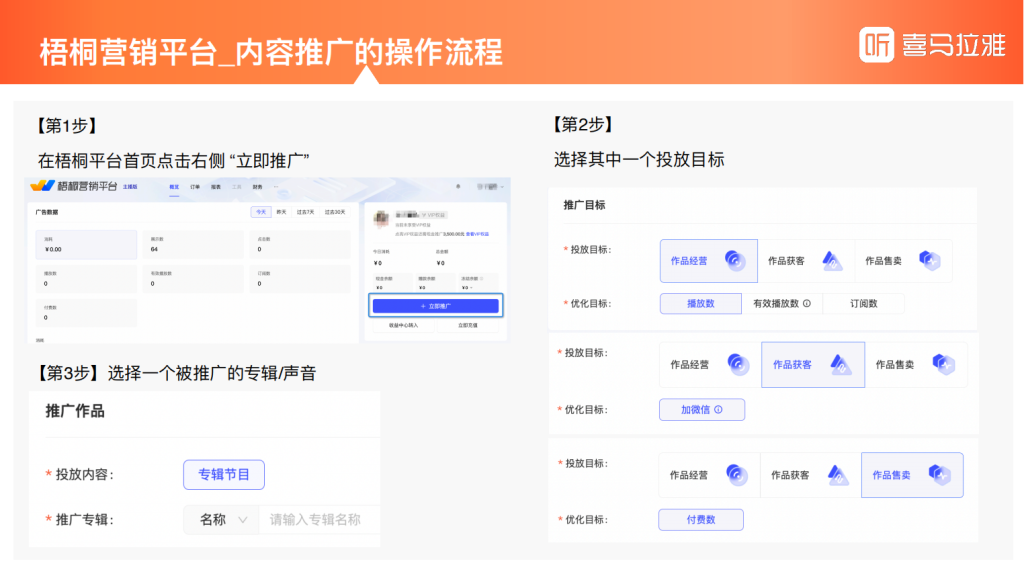Select the highlighted 作品售卖 card above 付费数
The image size is (1024, 576).
point(912,475)
